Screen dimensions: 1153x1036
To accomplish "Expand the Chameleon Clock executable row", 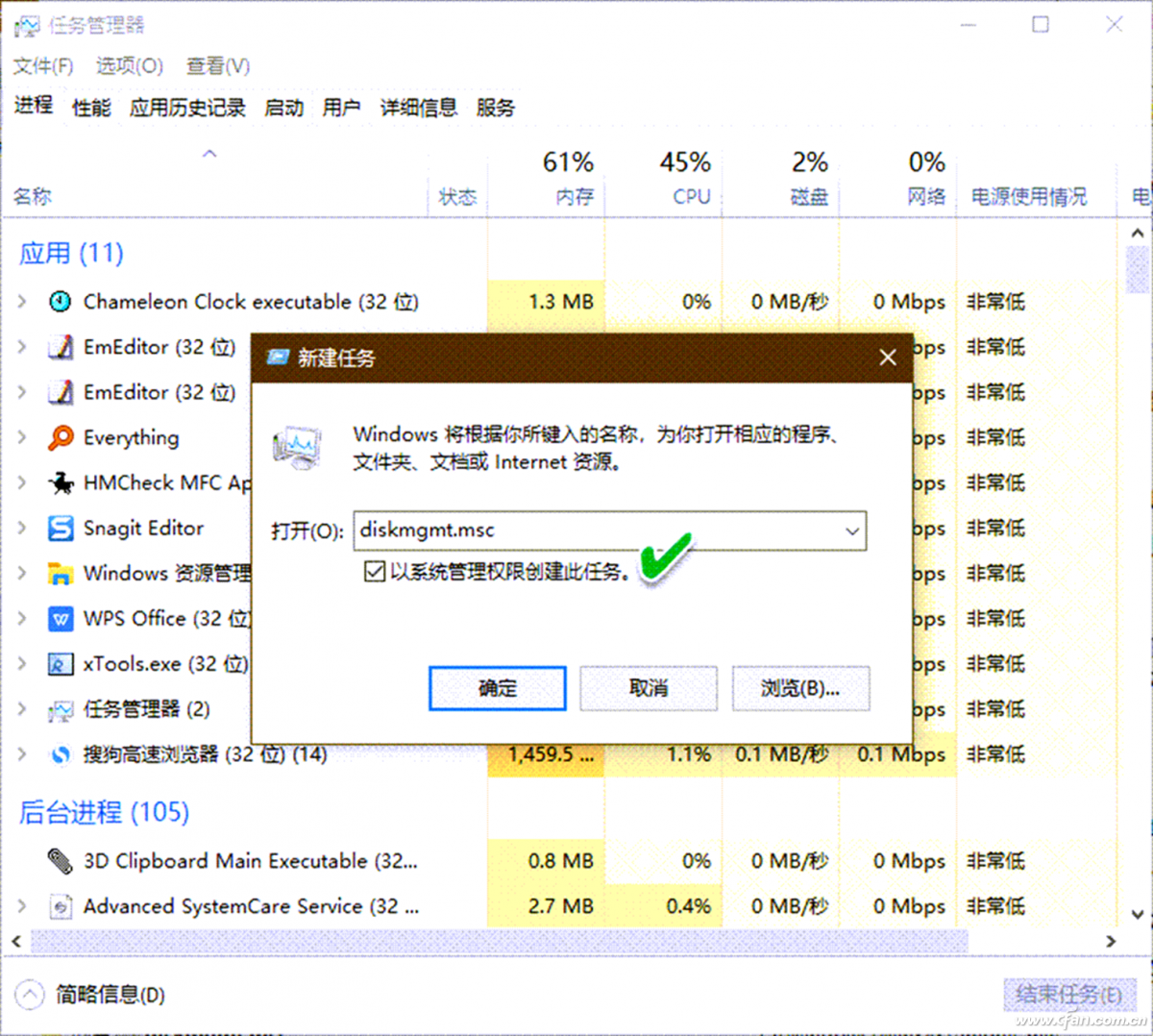I will pos(22,302).
